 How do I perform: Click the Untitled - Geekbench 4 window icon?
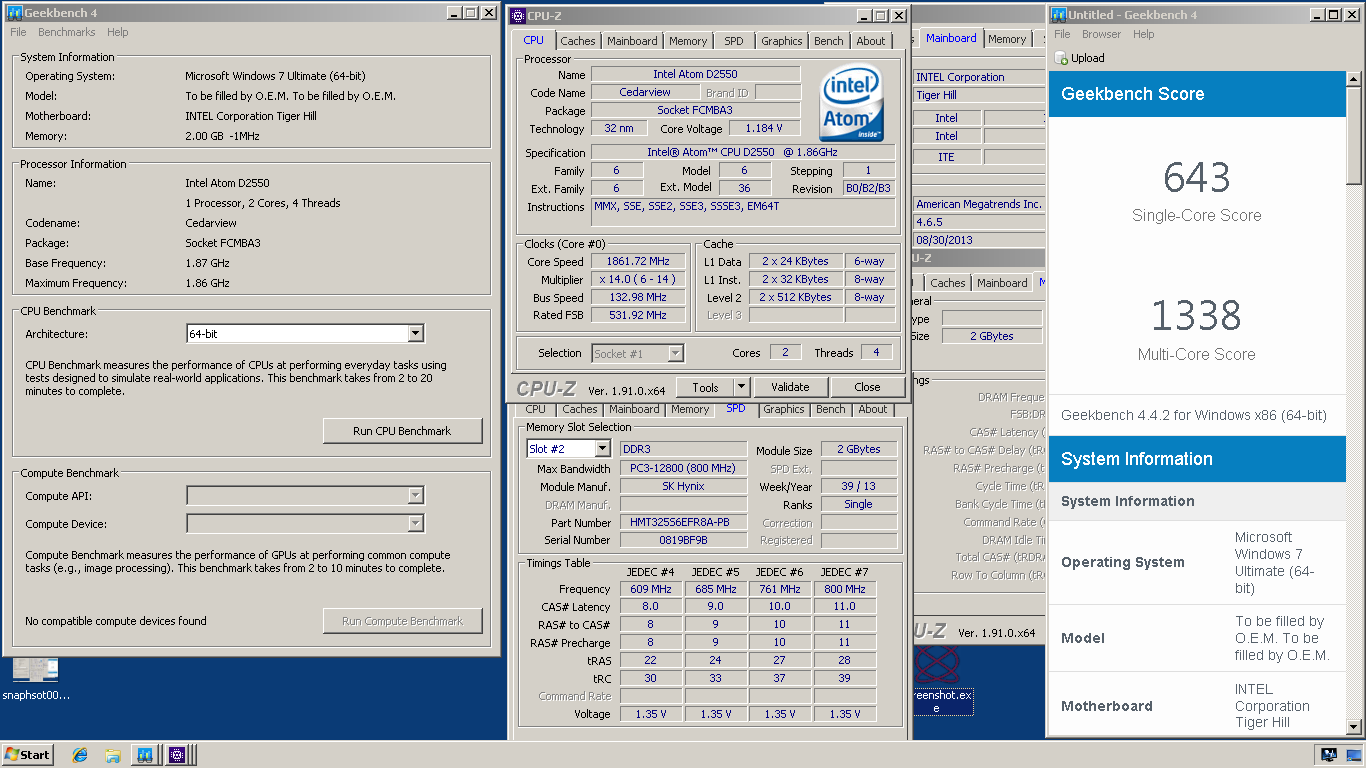pos(1058,14)
